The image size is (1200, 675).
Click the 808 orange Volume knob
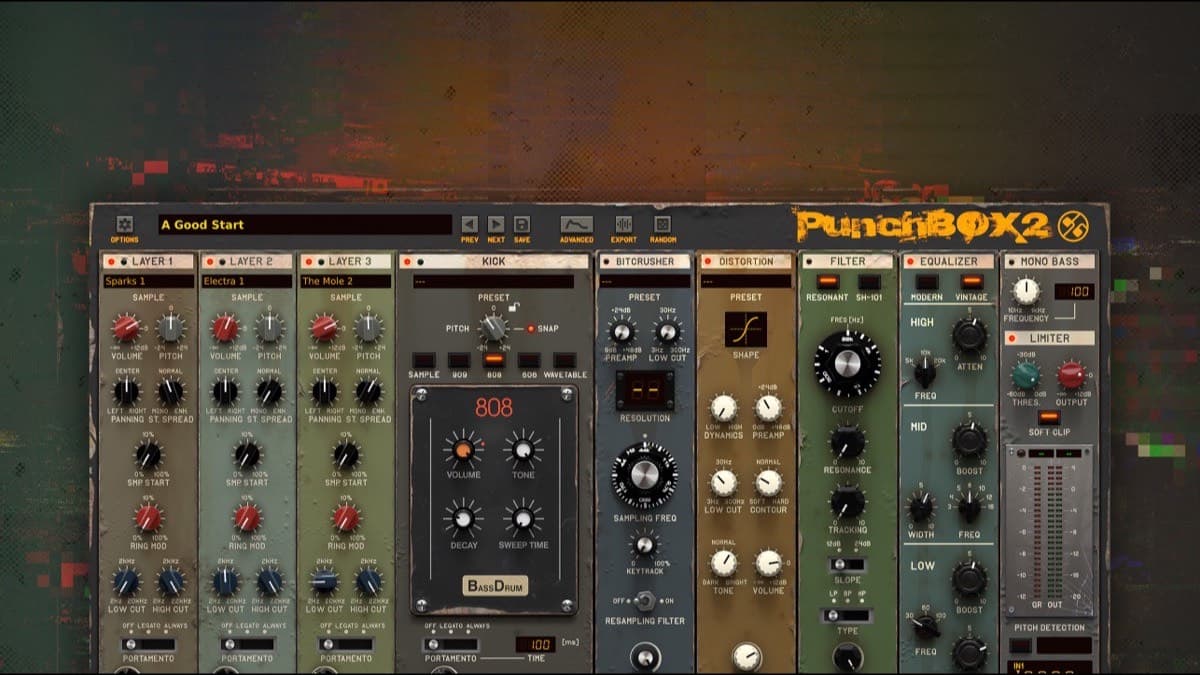tap(463, 449)
